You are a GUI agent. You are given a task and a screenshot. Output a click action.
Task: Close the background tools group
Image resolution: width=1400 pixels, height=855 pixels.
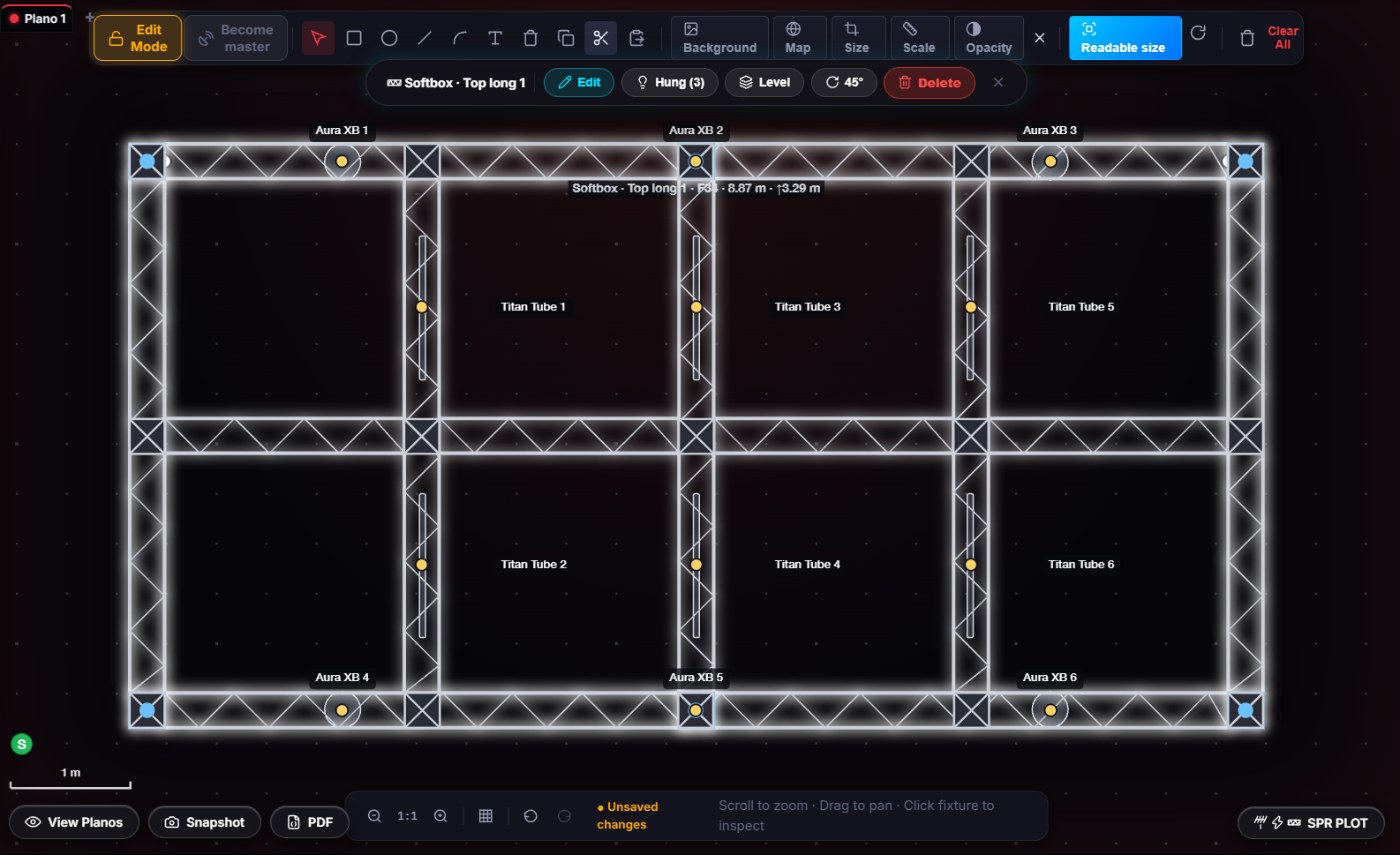pos(1039,38)
